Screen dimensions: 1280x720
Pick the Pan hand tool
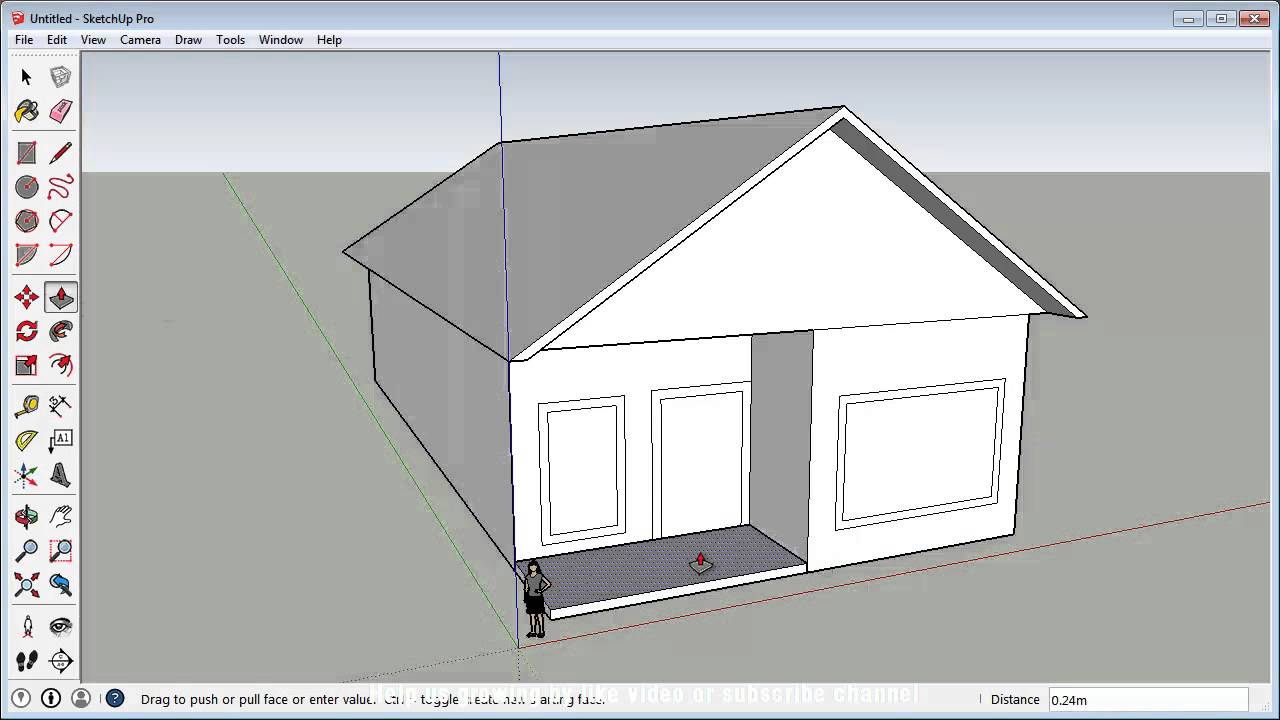point(61,516)
